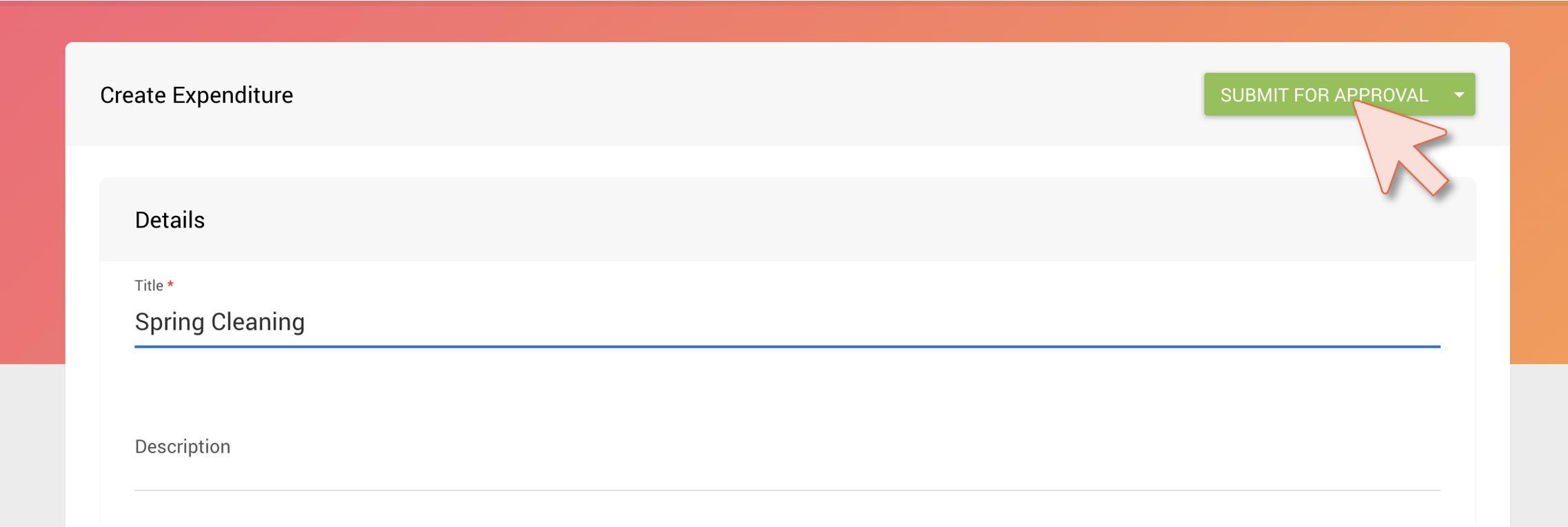1568x527 pixels.
Task: Click the grey Details header bar
Action: pyautogui.click(x=787, y=219)
